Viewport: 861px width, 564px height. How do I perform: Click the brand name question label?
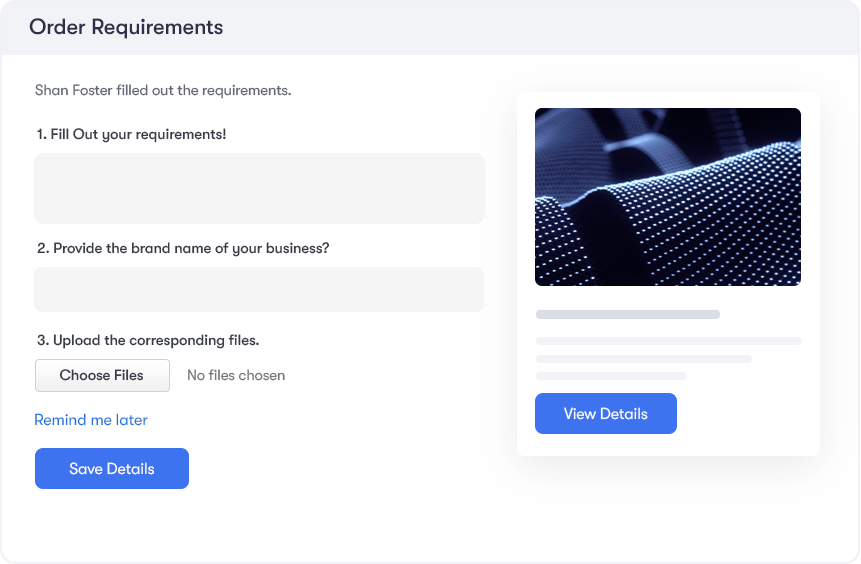(x=182, y=248)
